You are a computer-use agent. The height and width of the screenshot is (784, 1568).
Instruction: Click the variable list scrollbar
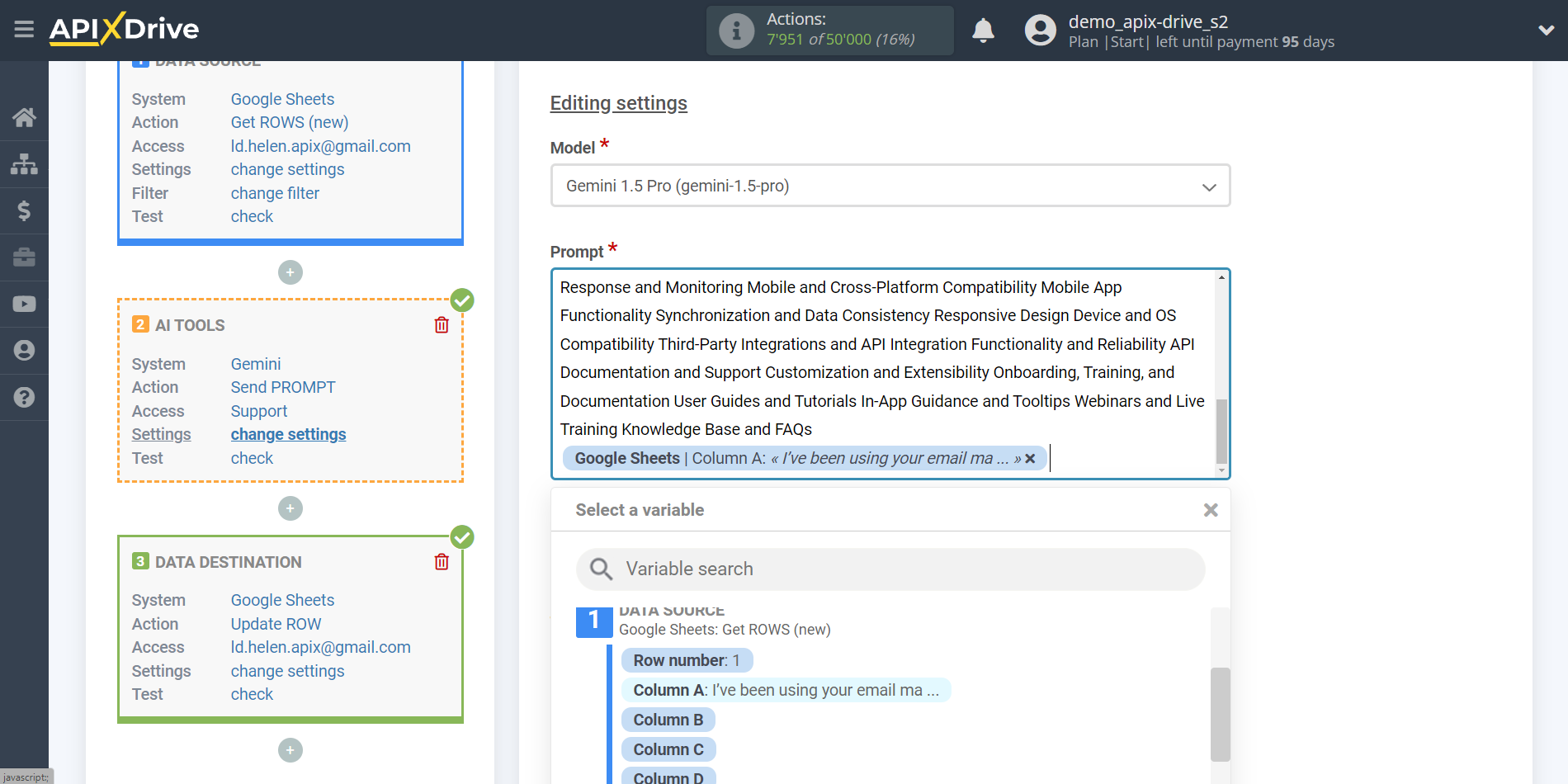(x=1220, y=714)
